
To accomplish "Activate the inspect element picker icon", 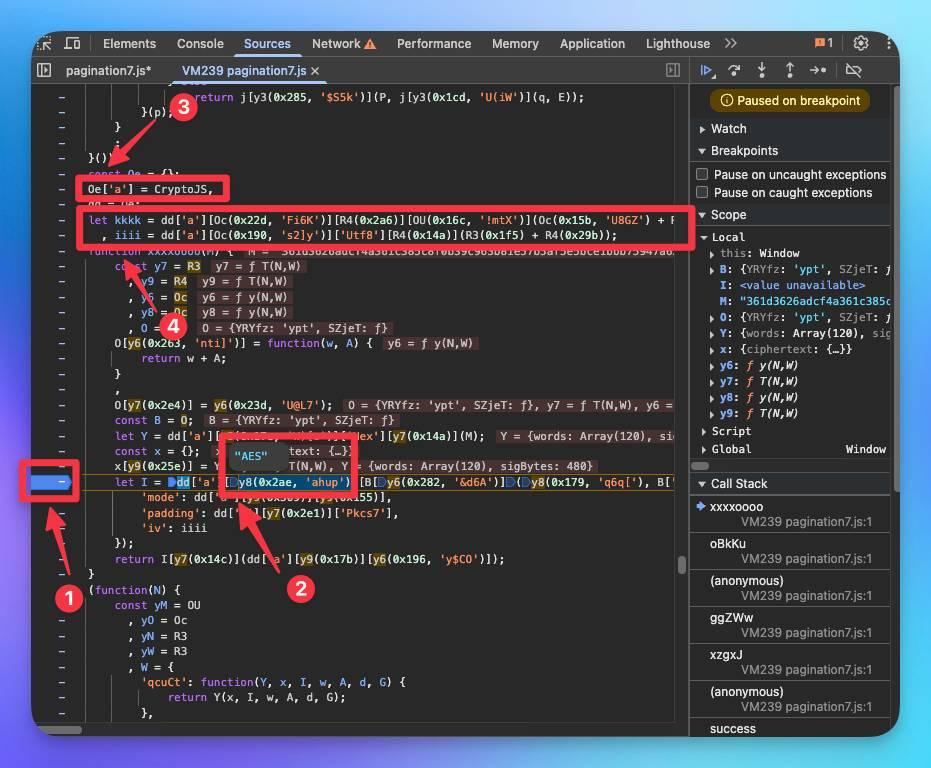I will click(45, 43).
